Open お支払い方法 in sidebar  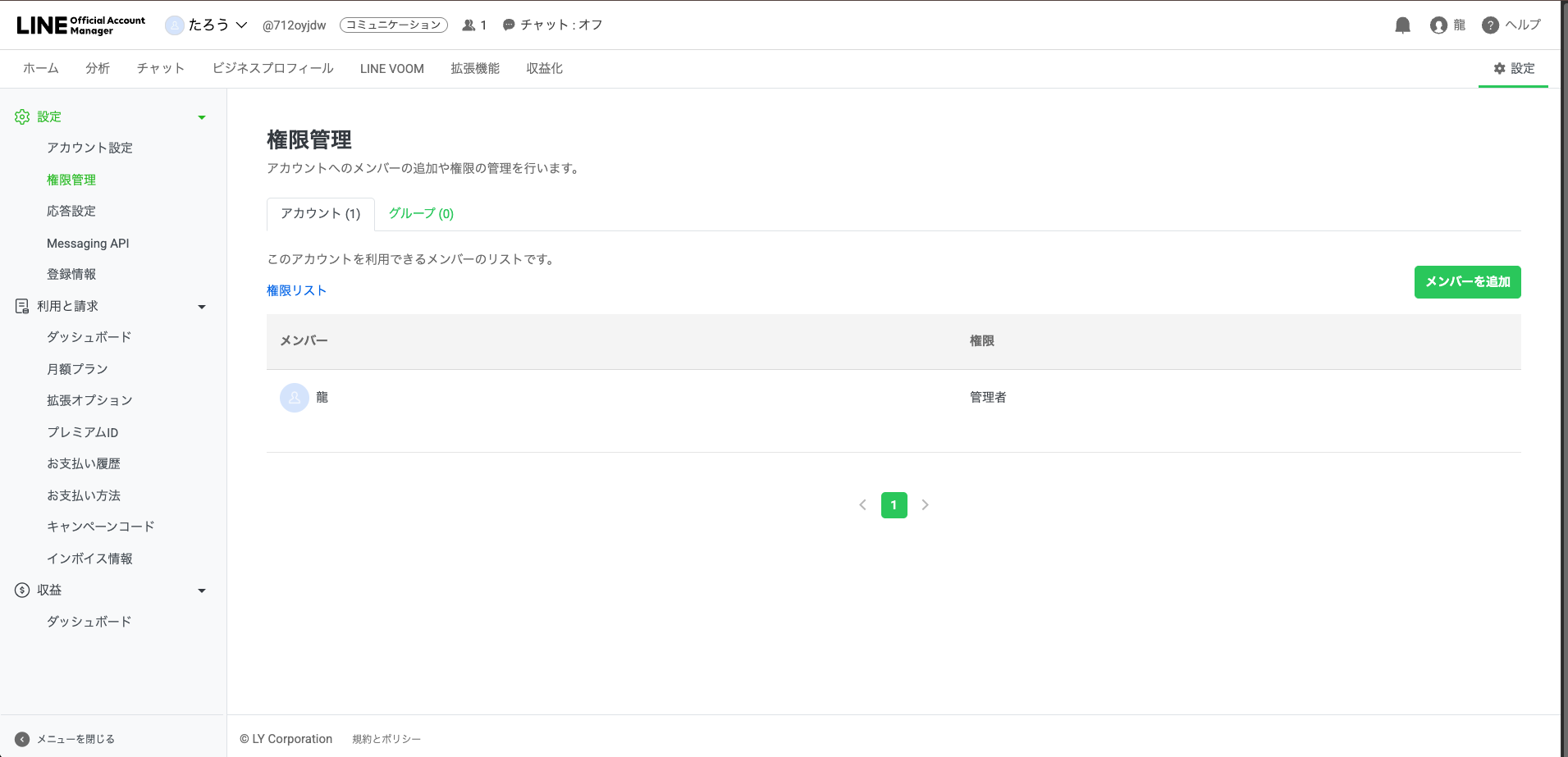(x=84, y=495)
